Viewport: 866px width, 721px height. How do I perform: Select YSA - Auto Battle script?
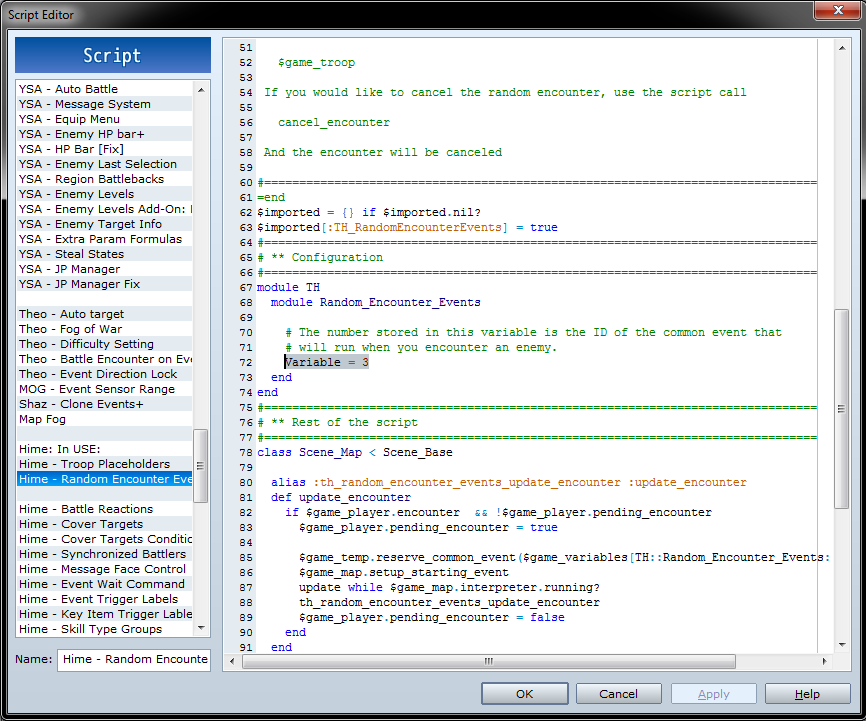[105, 89]
